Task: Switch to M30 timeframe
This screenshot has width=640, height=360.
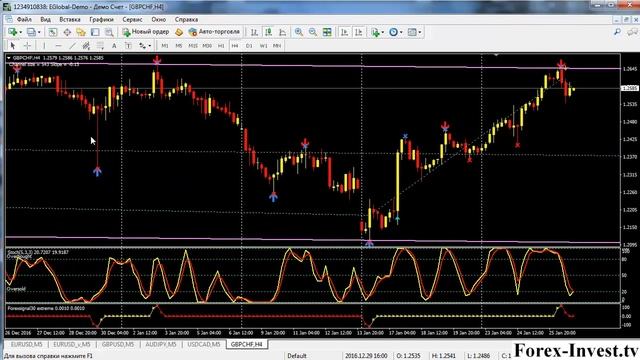Action: tap(207, 46)
